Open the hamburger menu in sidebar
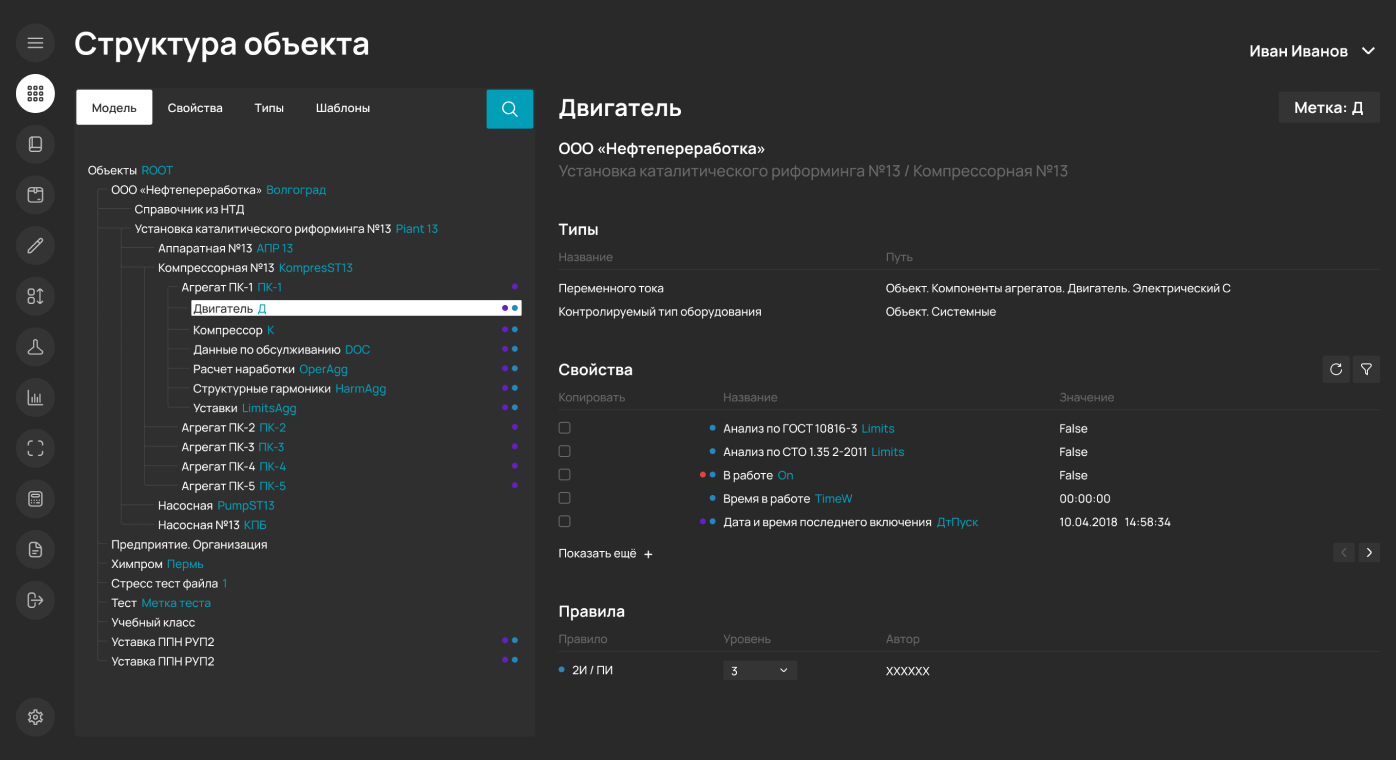Screen dimensions: 1396x760 (x=35, y=43)
